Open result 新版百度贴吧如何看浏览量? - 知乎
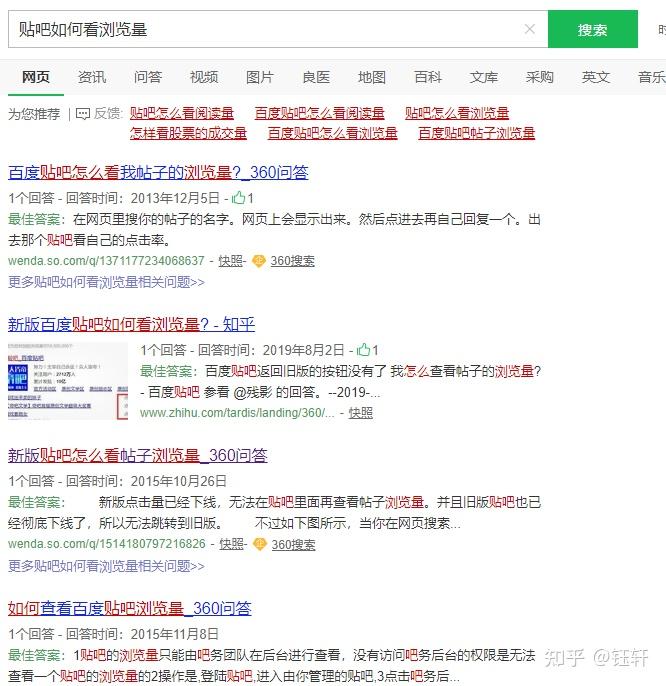This screenshot has width=666, height=686. point(131,325)
